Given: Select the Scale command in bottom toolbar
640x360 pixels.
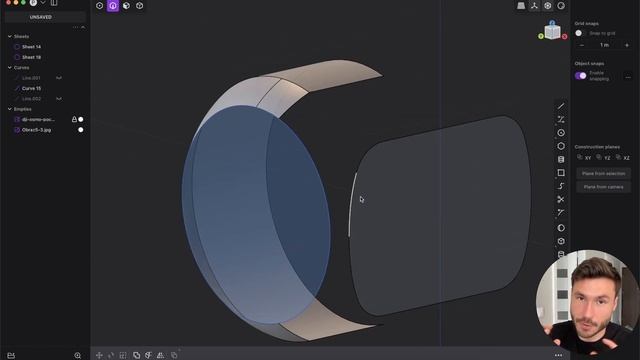Looking at the screenshot, I should tap(123, 356).
